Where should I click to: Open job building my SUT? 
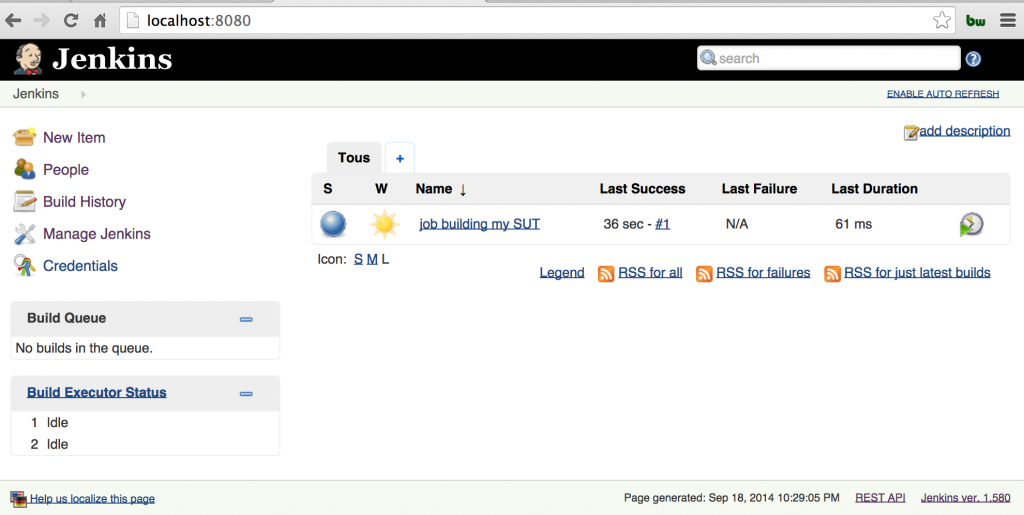[x=479, y=224]
